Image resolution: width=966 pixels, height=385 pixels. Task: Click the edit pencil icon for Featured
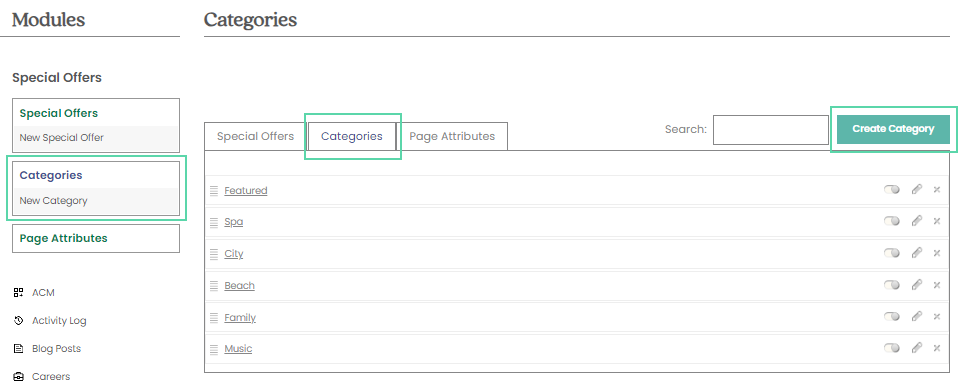917,189
